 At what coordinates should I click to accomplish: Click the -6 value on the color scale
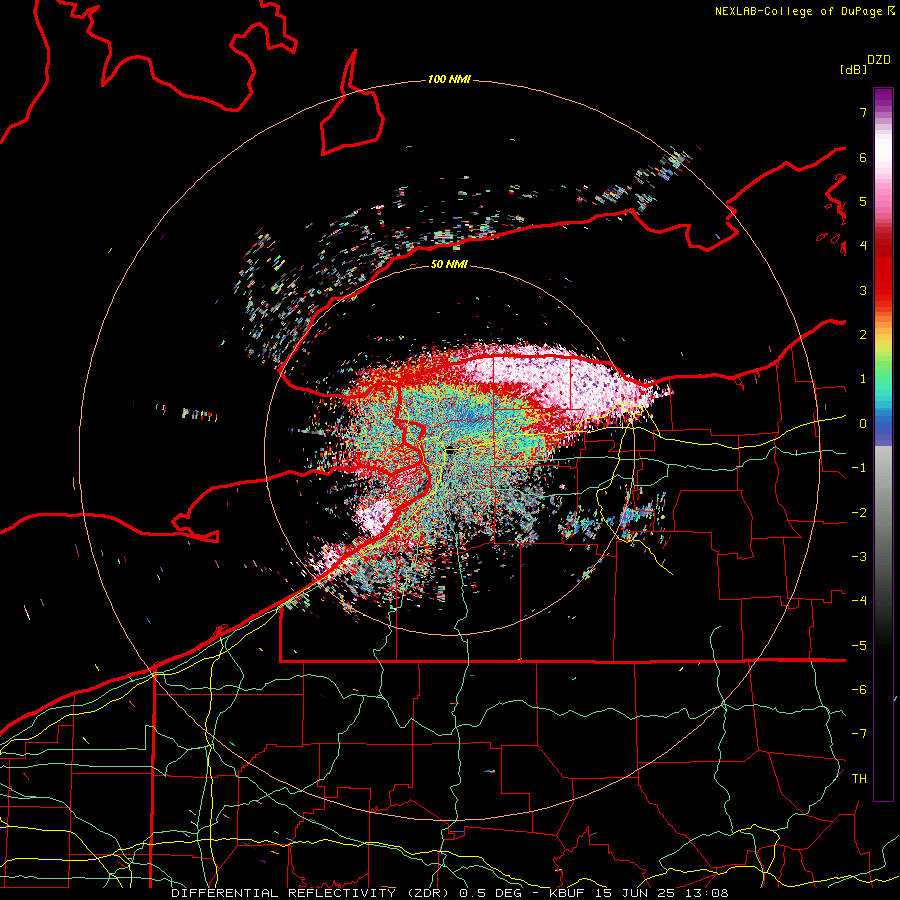click(859, 690)
